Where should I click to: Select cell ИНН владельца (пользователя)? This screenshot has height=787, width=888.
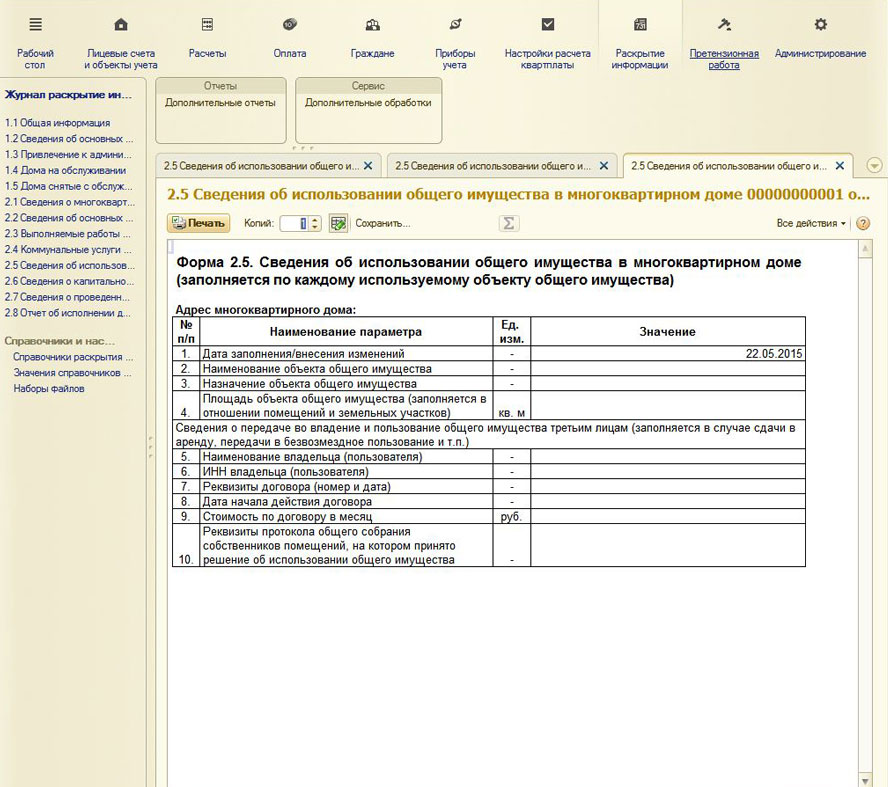click(x=346, y=472)
